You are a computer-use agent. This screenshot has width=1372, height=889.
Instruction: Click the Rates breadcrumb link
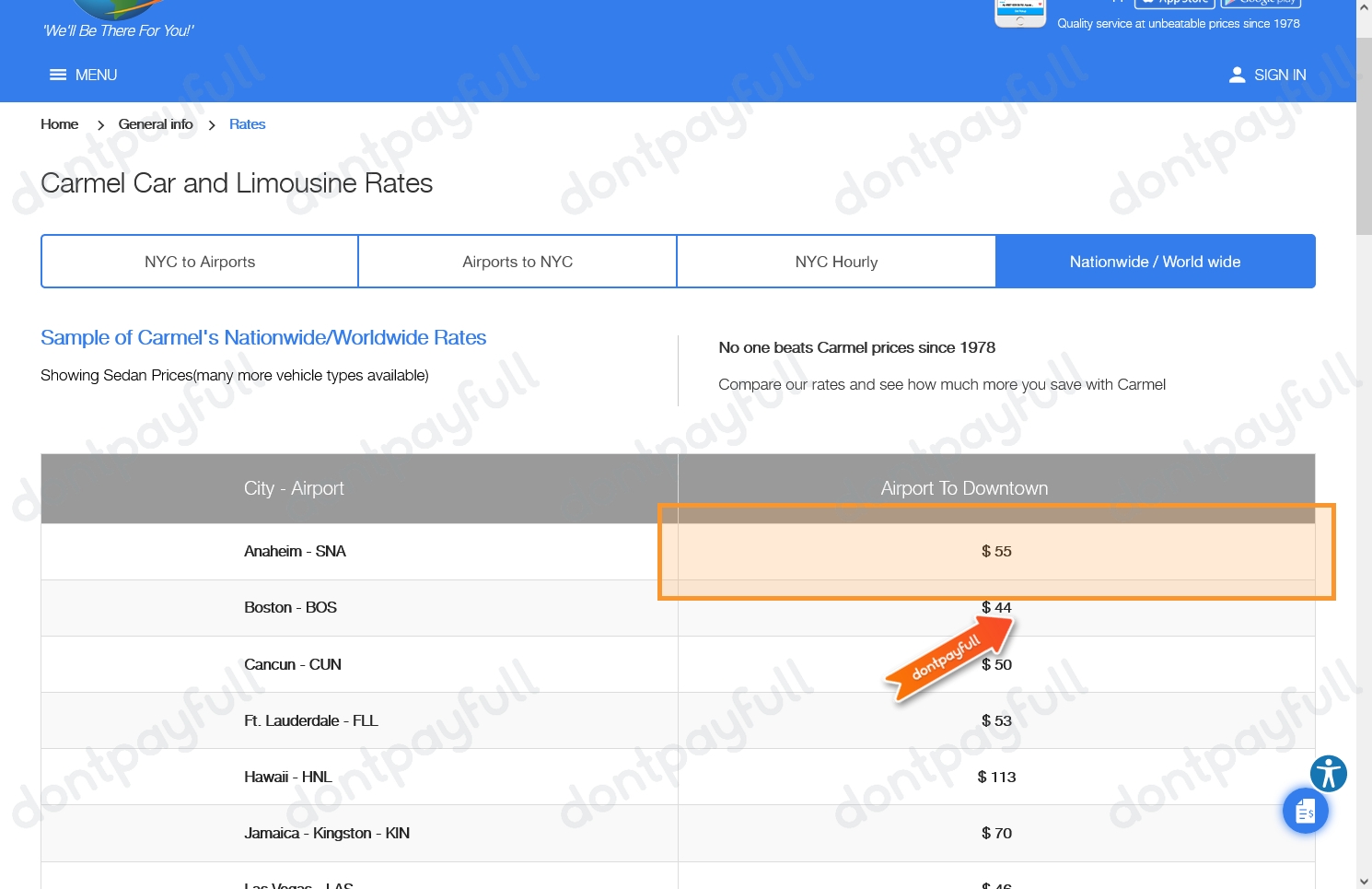coord(247,124)
